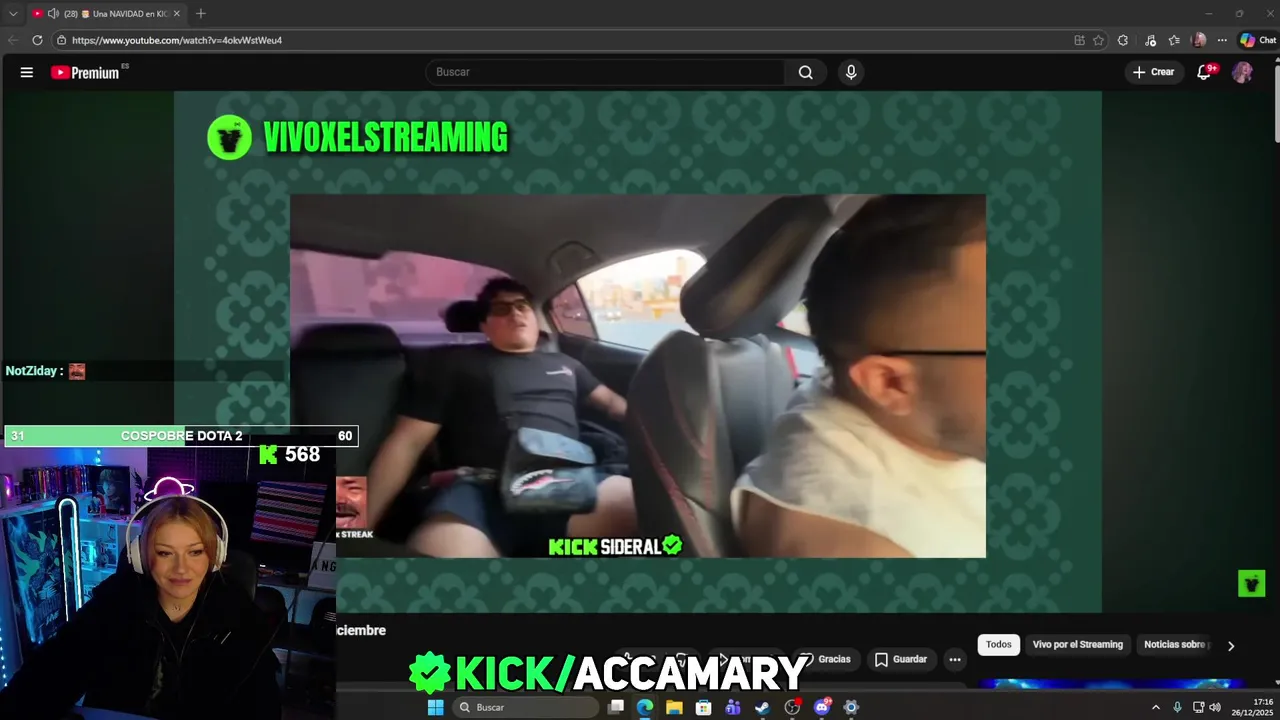Viewport: 1280px width, 720px height.
Task: Open the favorites list icon
Action: click(x=1174, y=40)
